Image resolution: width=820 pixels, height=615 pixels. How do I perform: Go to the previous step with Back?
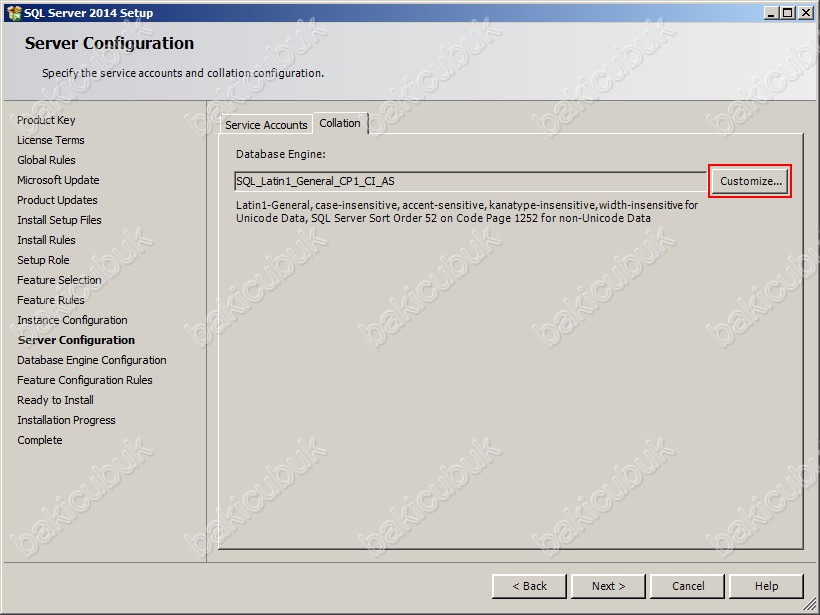coord(529,586)
